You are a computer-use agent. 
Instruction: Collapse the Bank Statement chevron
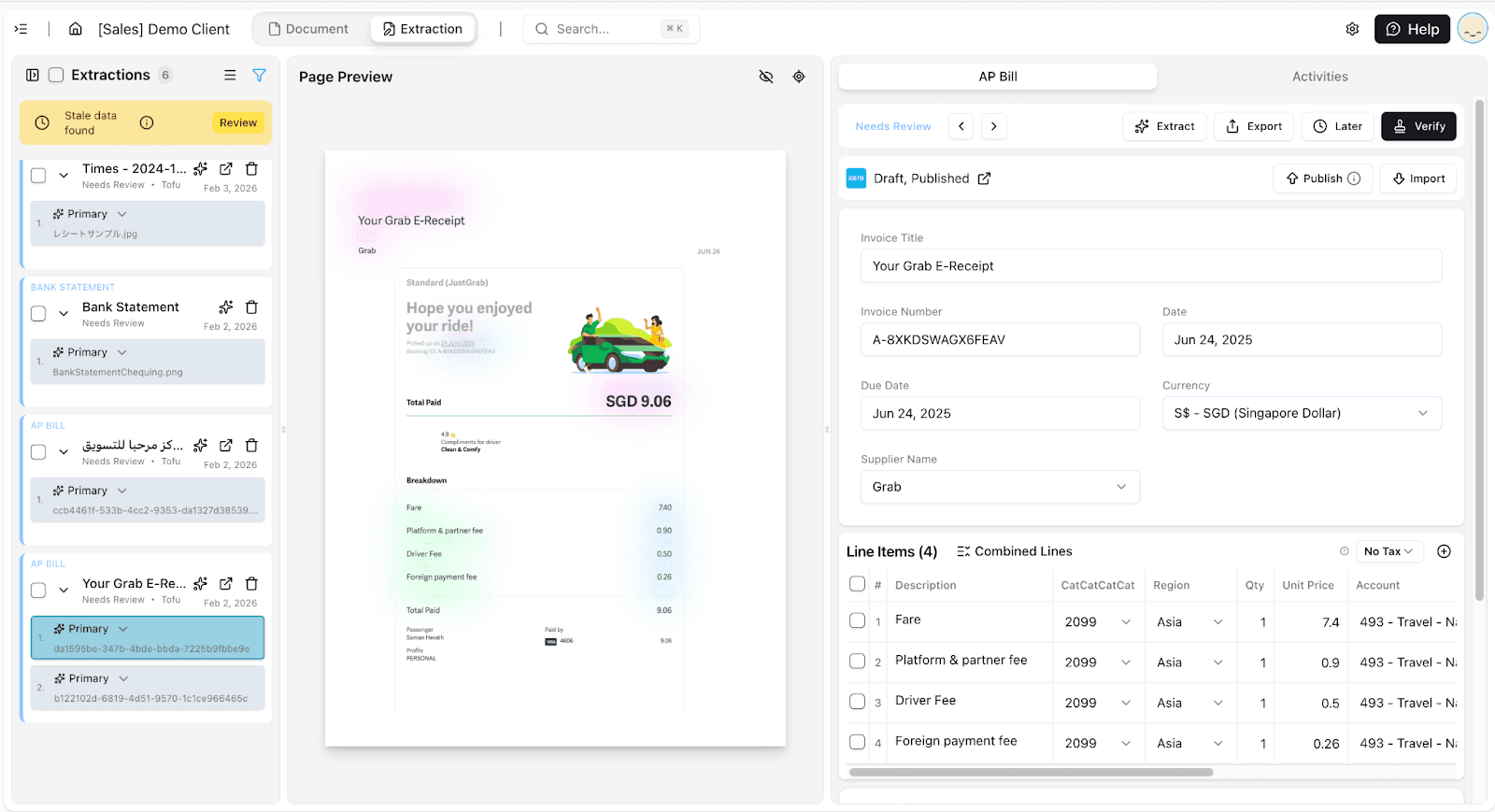[x=64, y=313]
